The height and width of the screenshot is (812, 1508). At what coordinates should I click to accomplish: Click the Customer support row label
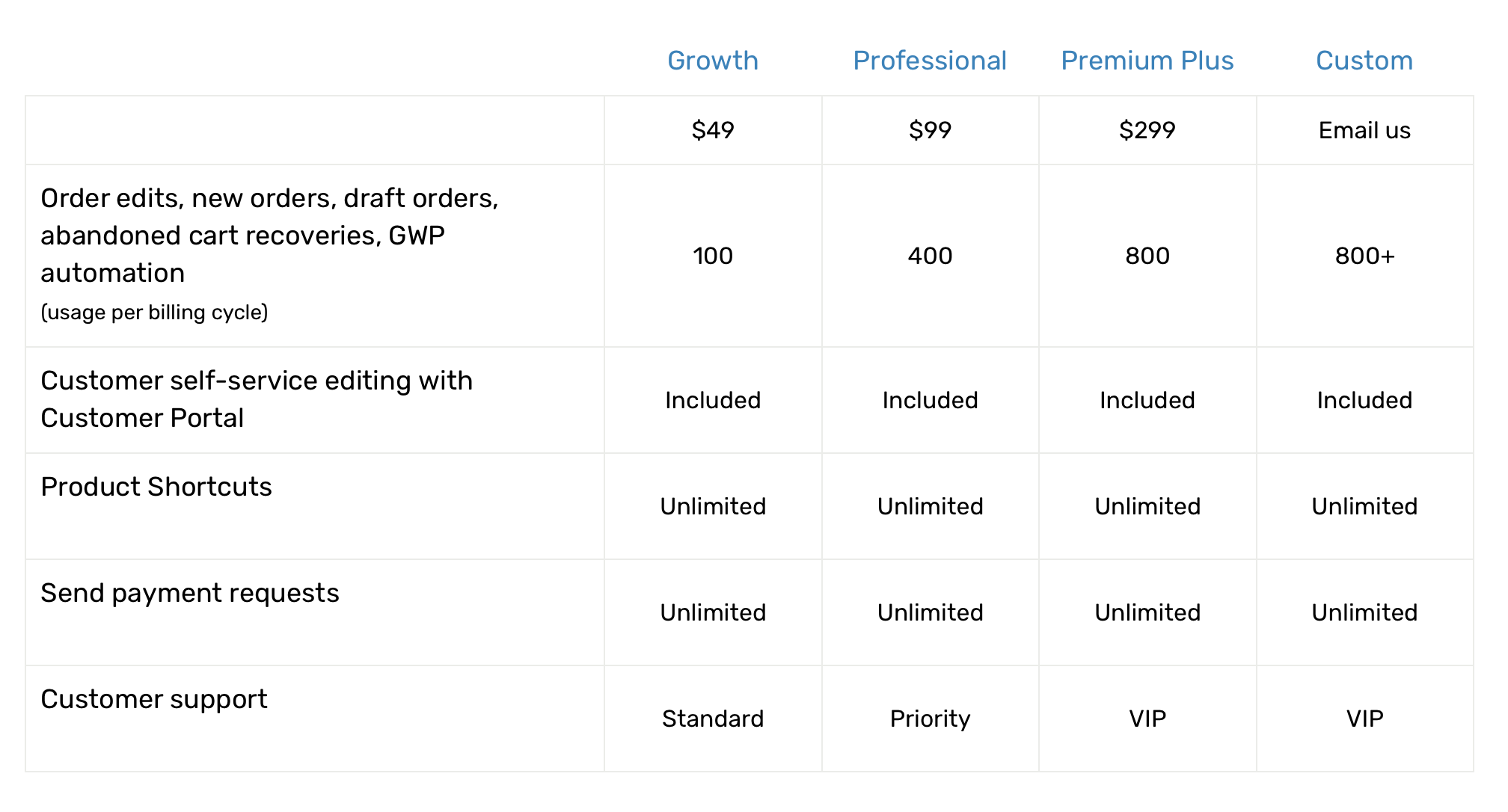[153, 699]
